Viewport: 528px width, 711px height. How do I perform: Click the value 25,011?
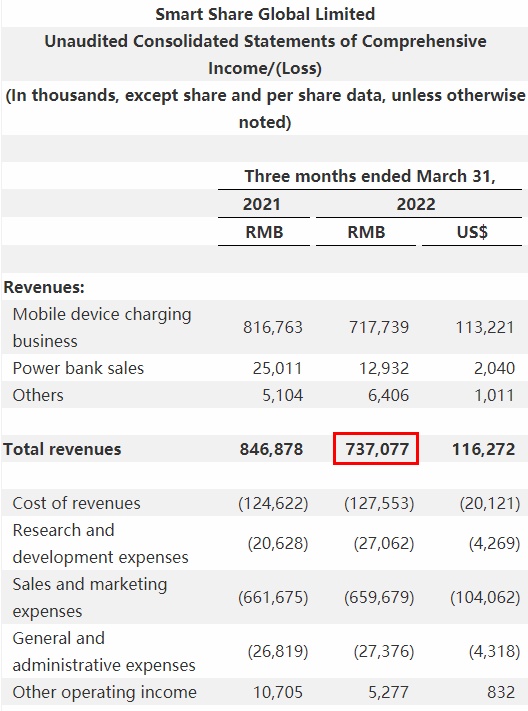[x=277, y=368]
